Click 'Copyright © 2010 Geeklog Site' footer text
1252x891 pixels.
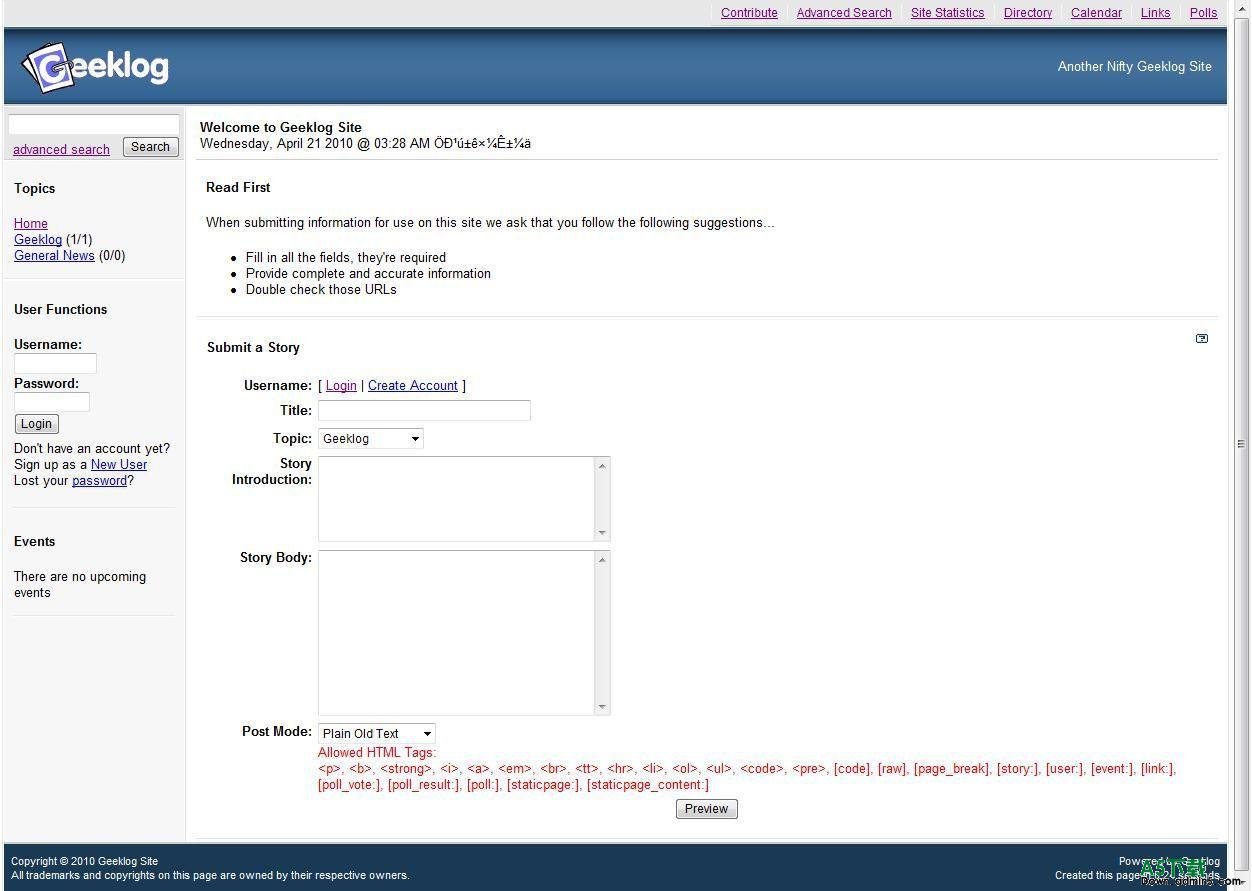pyautogui.click(x=85, y=861)
